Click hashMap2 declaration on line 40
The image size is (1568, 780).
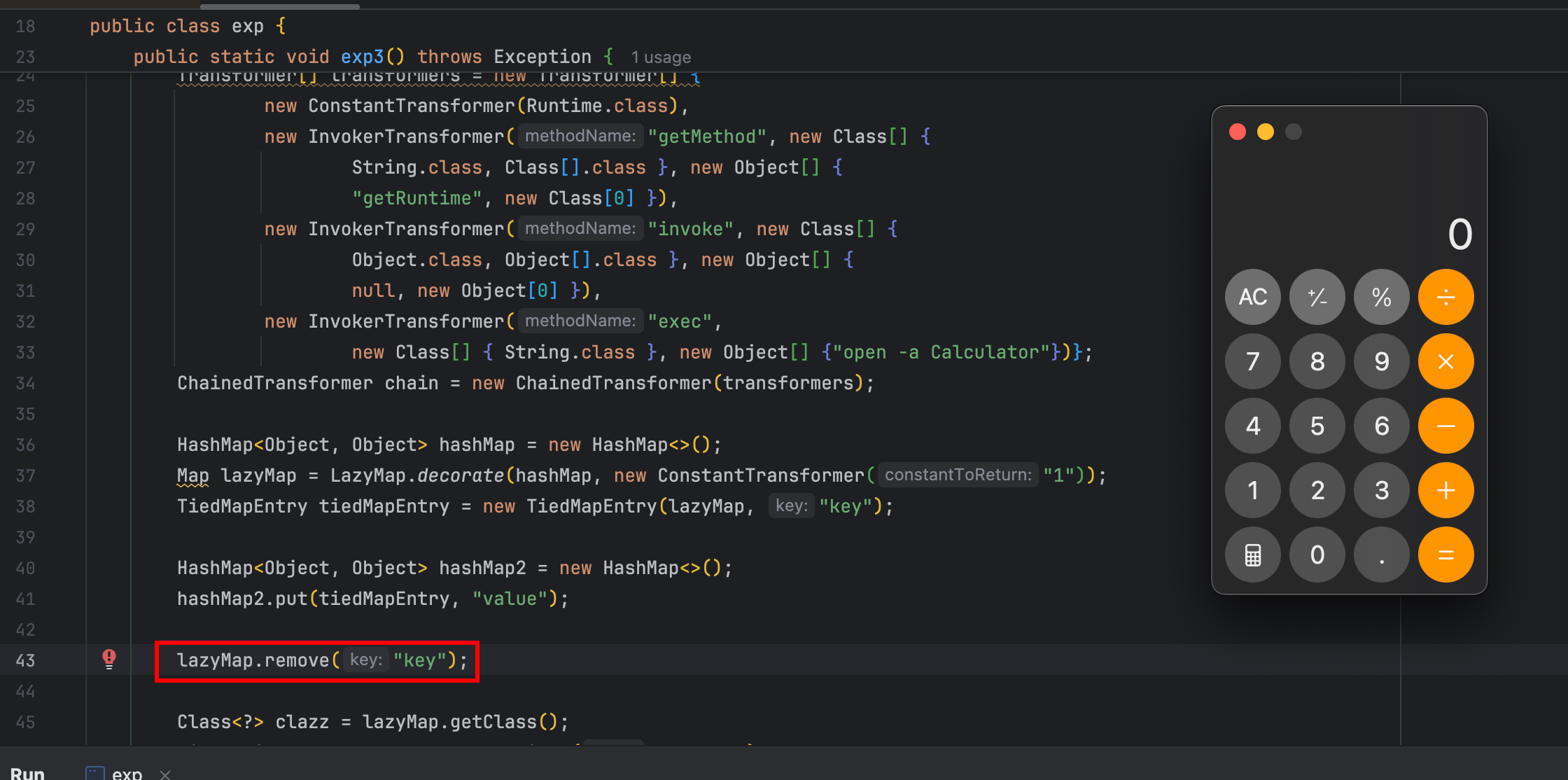[455, 568]
